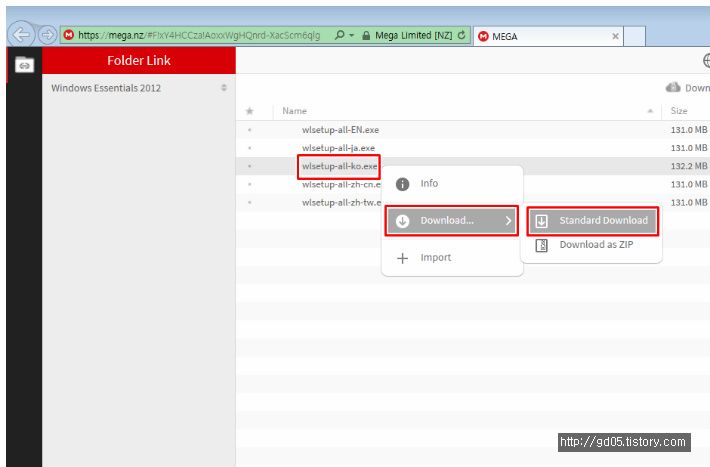Click the address bar search magnifier icon
710x467 pixels.
click(339, 35)
